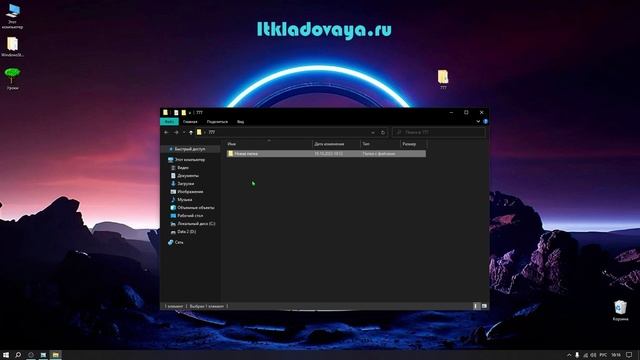Switch to details view in status bar
This screenshot has height=360, width=640.
(x=476, y=306)
